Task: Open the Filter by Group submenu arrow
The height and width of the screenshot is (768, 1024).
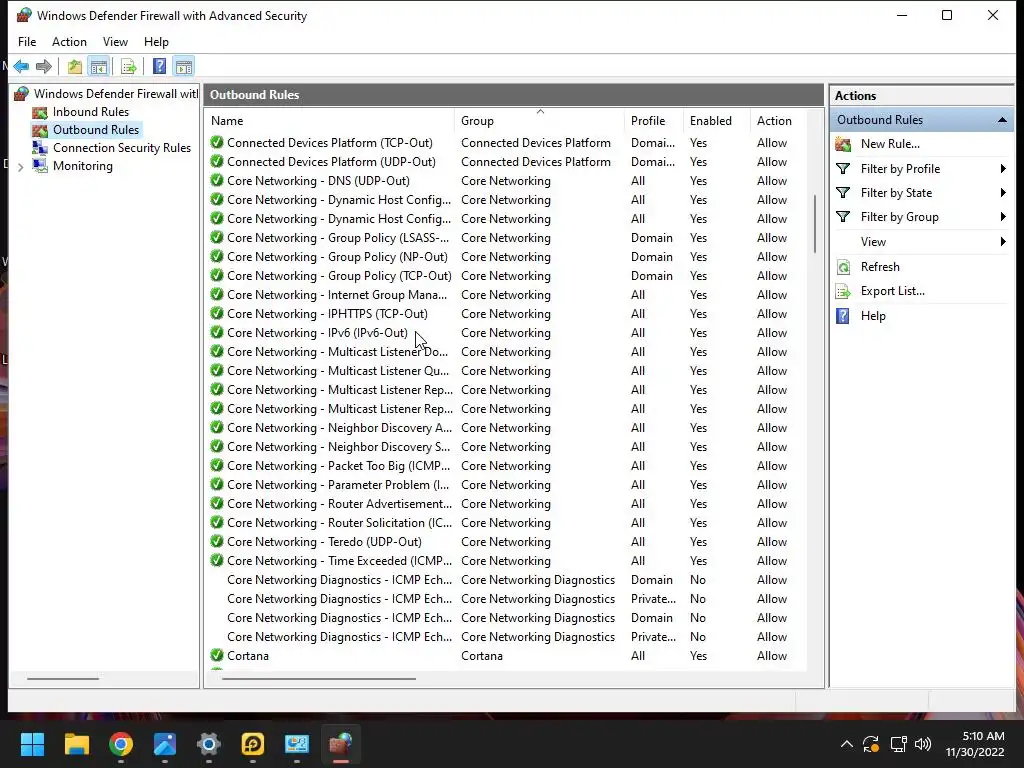Action: pyautogui.click(x=1003, y=217)
